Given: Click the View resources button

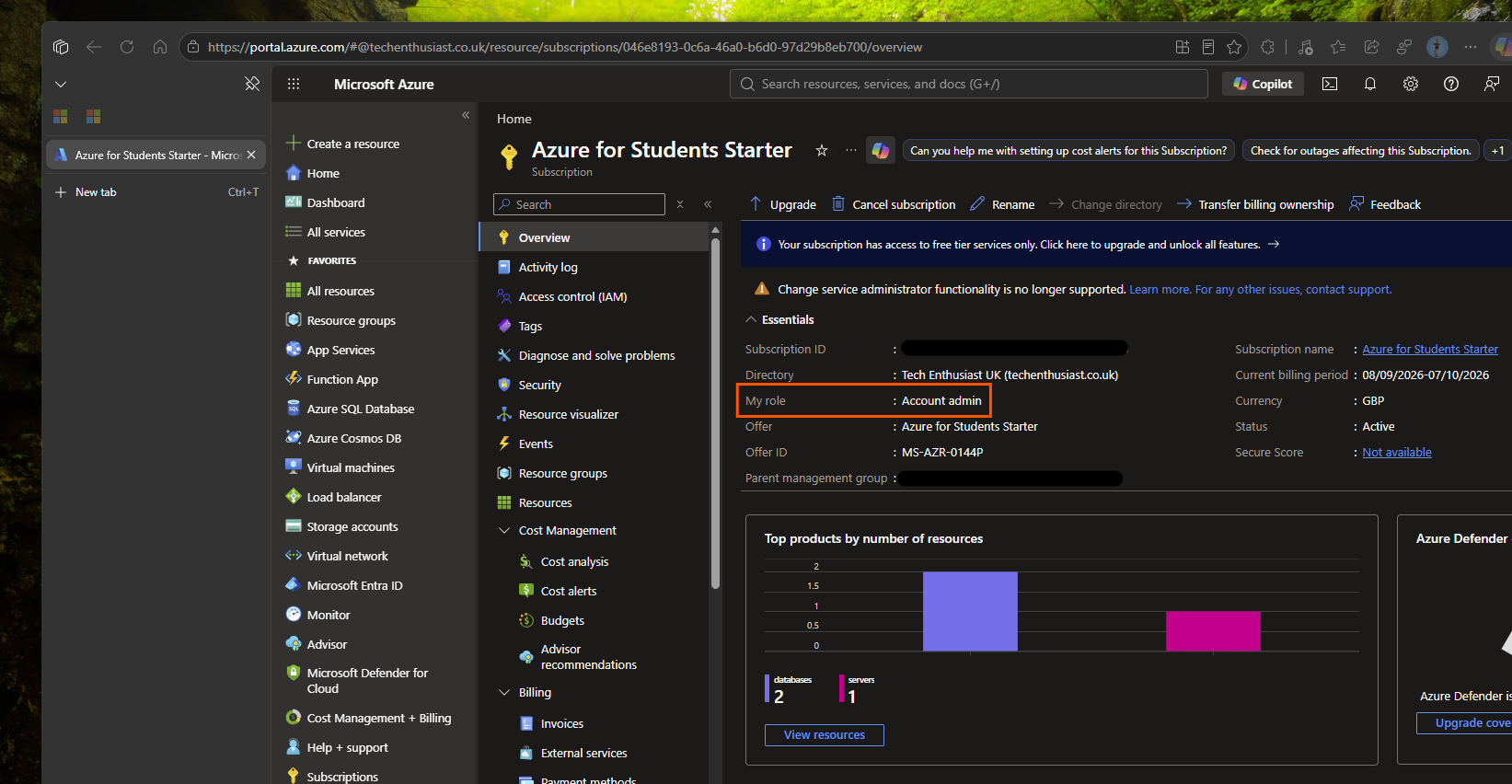Looking at the screenshot, I should [x=825, y=734].
